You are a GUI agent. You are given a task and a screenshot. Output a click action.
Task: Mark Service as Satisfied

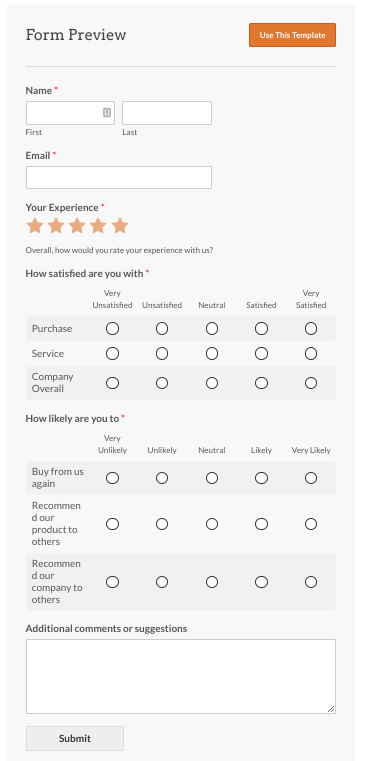(x=261, y=353)
